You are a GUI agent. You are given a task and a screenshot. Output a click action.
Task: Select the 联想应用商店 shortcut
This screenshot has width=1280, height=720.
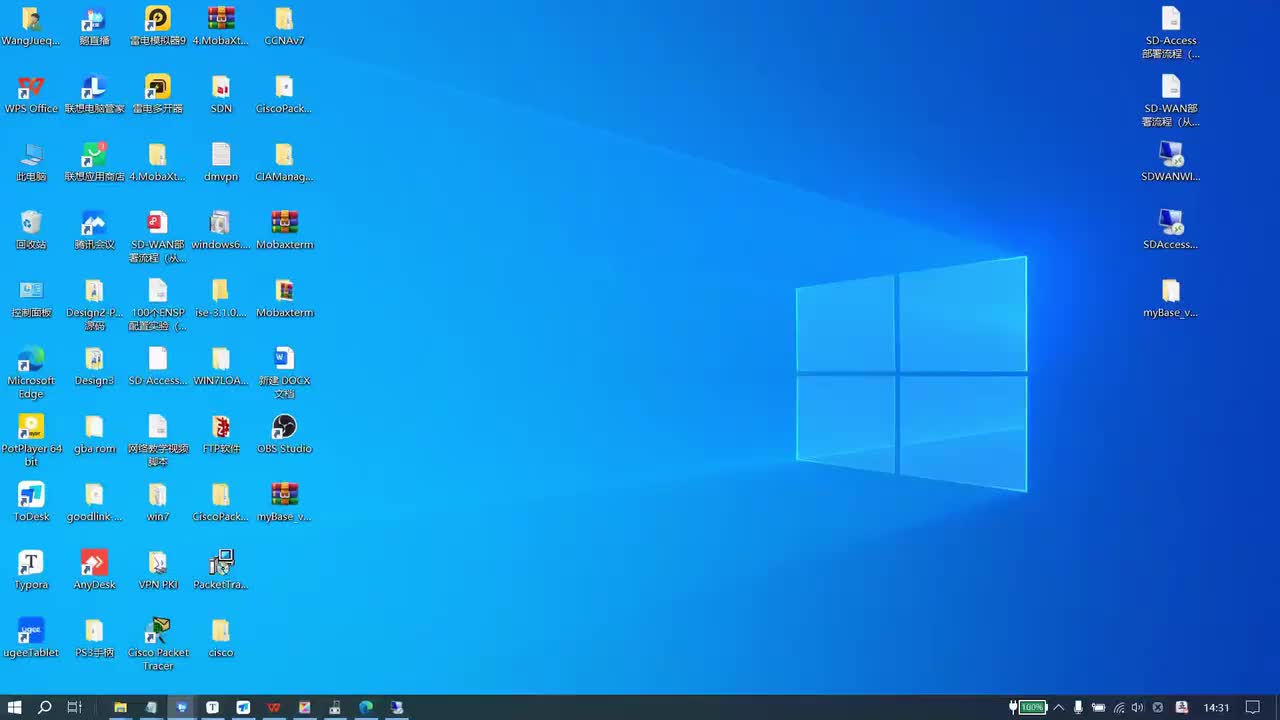click(95, 162)
